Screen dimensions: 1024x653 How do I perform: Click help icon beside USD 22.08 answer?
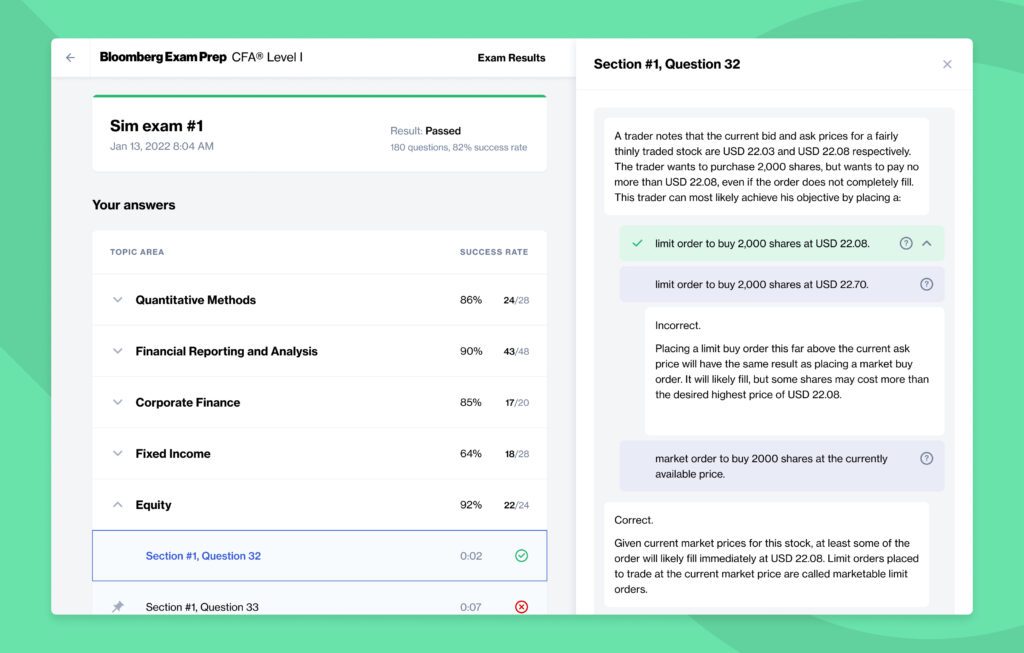point(906,243)
